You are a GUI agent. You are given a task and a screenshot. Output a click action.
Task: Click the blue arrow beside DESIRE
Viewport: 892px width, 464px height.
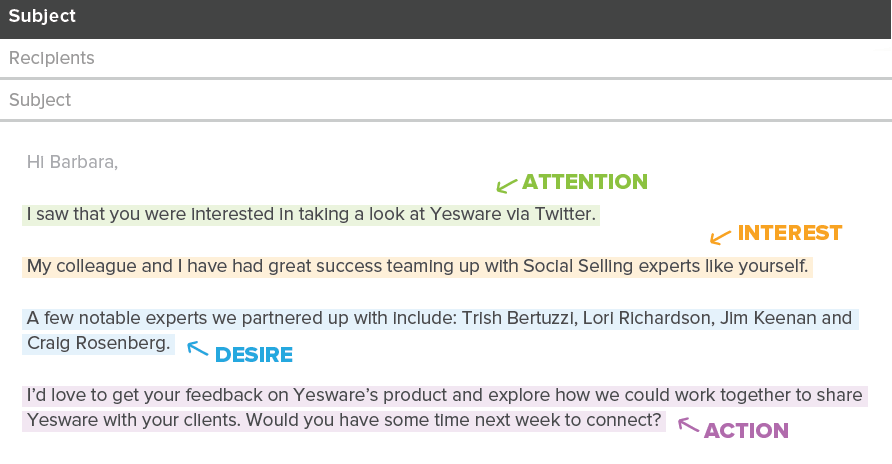(197, 348)
